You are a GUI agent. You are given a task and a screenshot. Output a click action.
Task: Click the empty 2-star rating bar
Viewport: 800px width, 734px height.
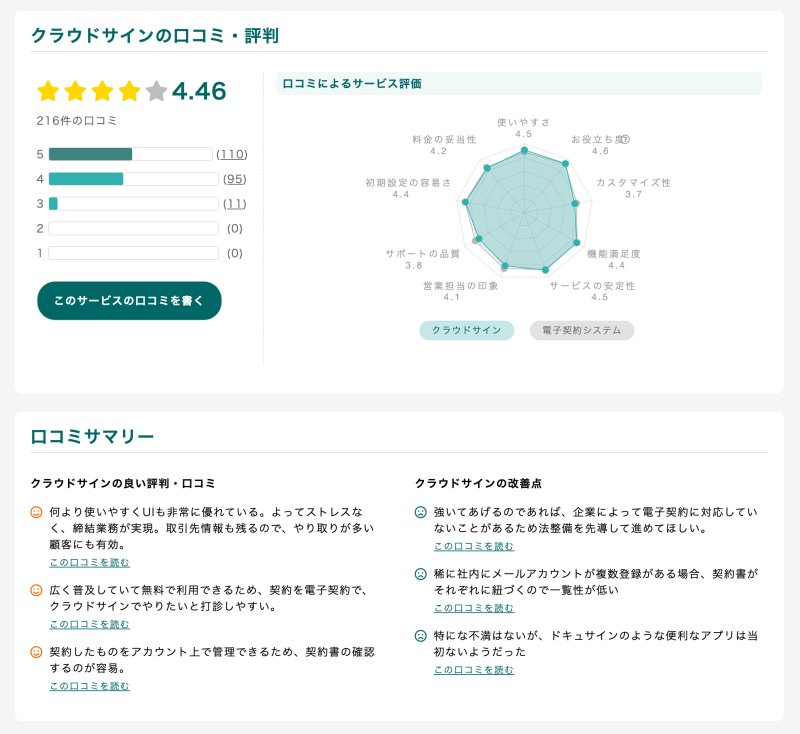134,229
